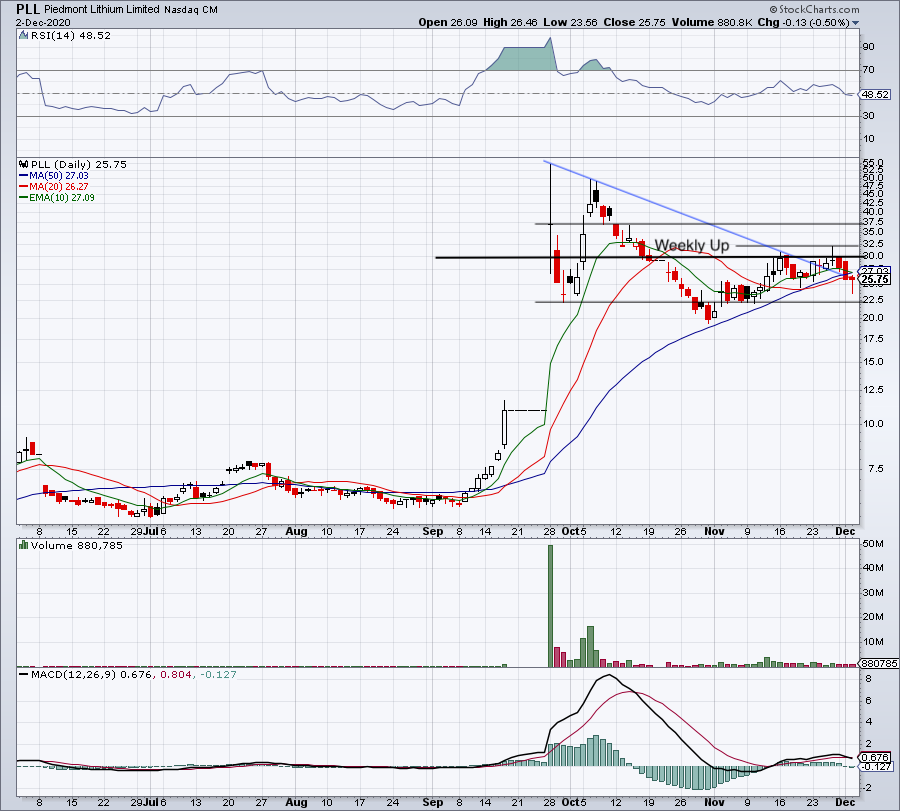Click the Chg -0.13 (-0.50%) value

point(804,22)
